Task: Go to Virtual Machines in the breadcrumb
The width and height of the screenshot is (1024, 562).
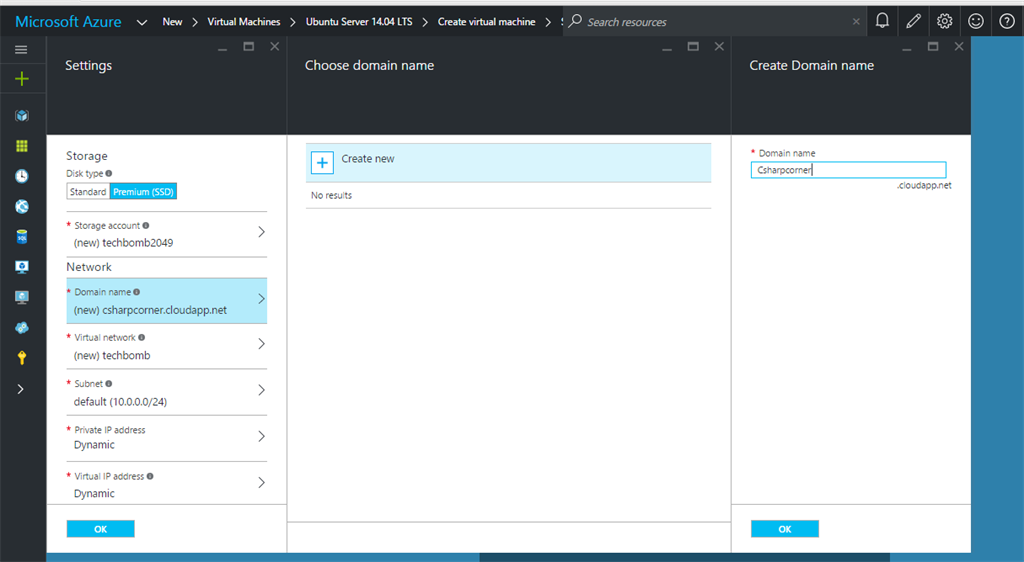Action: [244, 22]
